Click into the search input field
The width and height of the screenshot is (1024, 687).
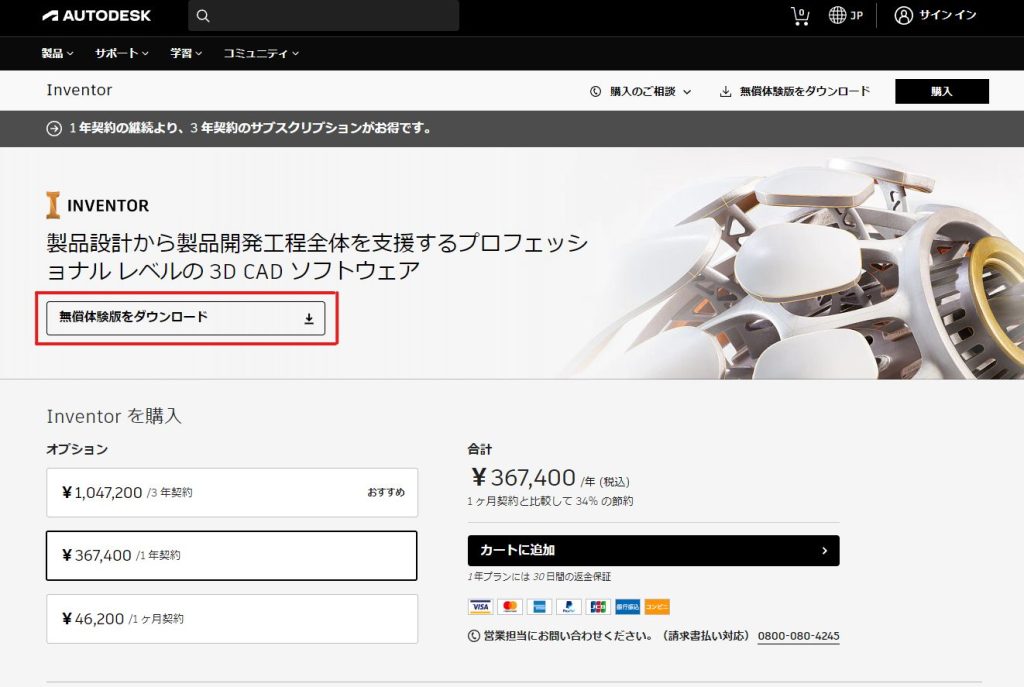point(323,16)
